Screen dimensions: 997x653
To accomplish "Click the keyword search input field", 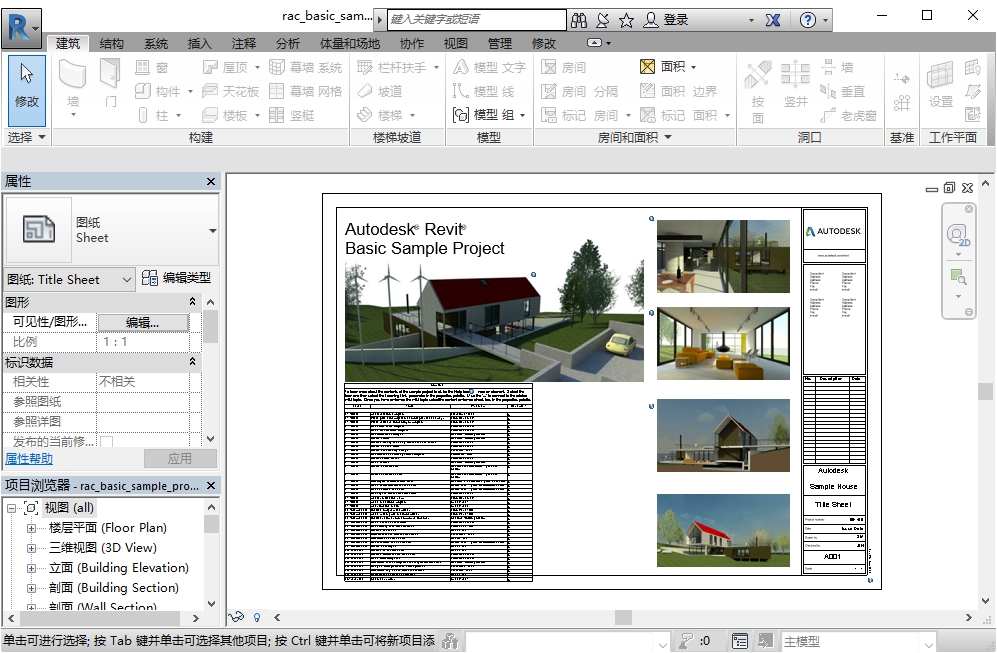I will [476, 20].
